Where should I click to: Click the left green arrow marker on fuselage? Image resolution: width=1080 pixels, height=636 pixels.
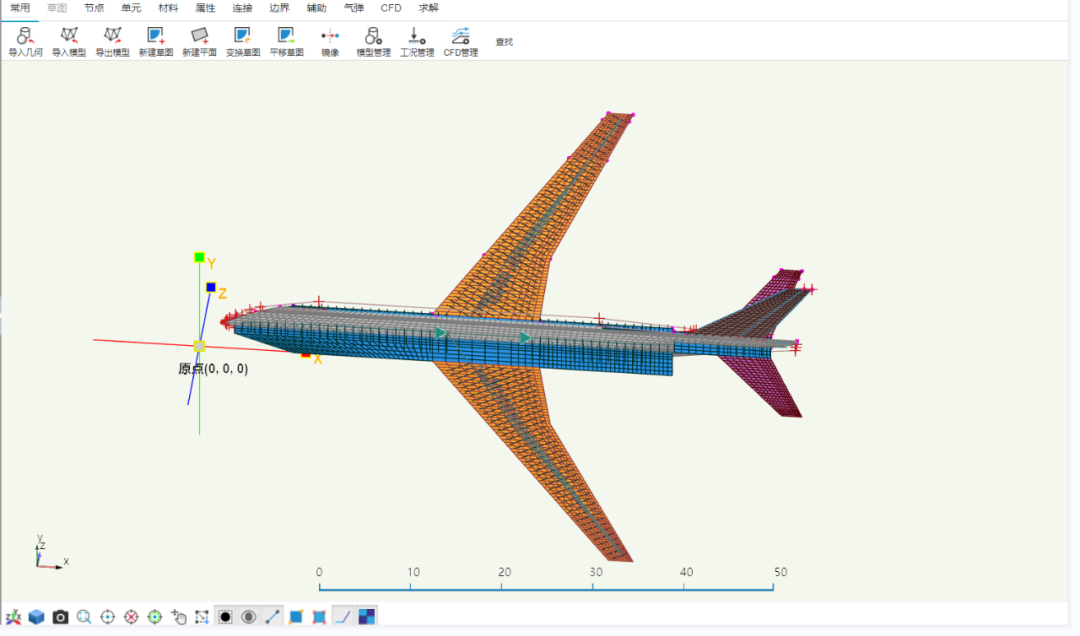click(x=440, y=334)
